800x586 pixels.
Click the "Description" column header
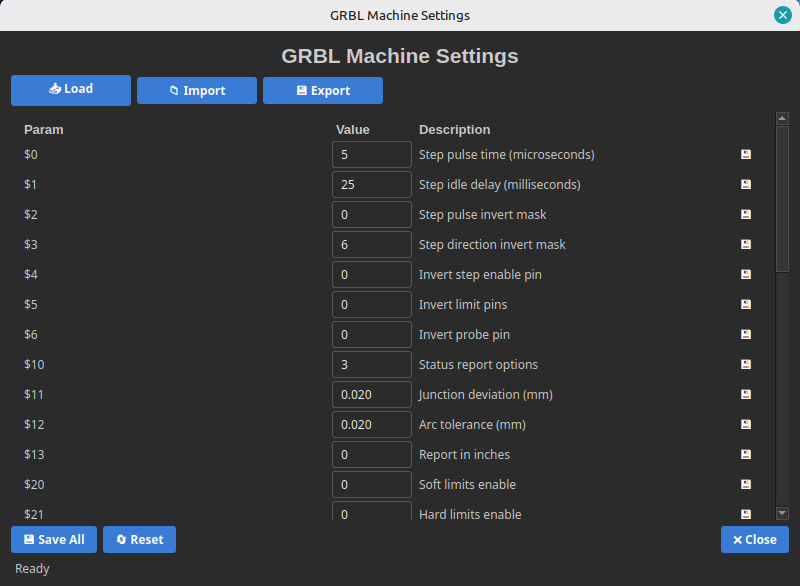coord(455,130)
